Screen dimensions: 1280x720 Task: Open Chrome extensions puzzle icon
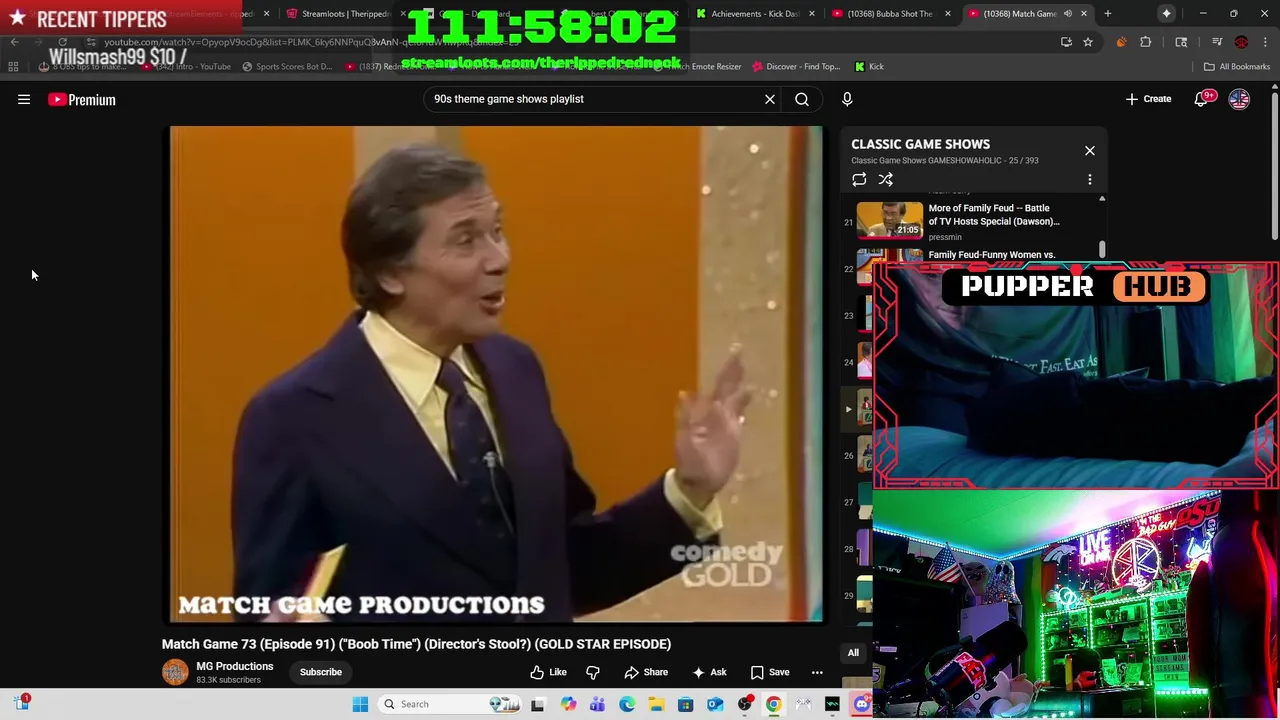coord(1146,42)
